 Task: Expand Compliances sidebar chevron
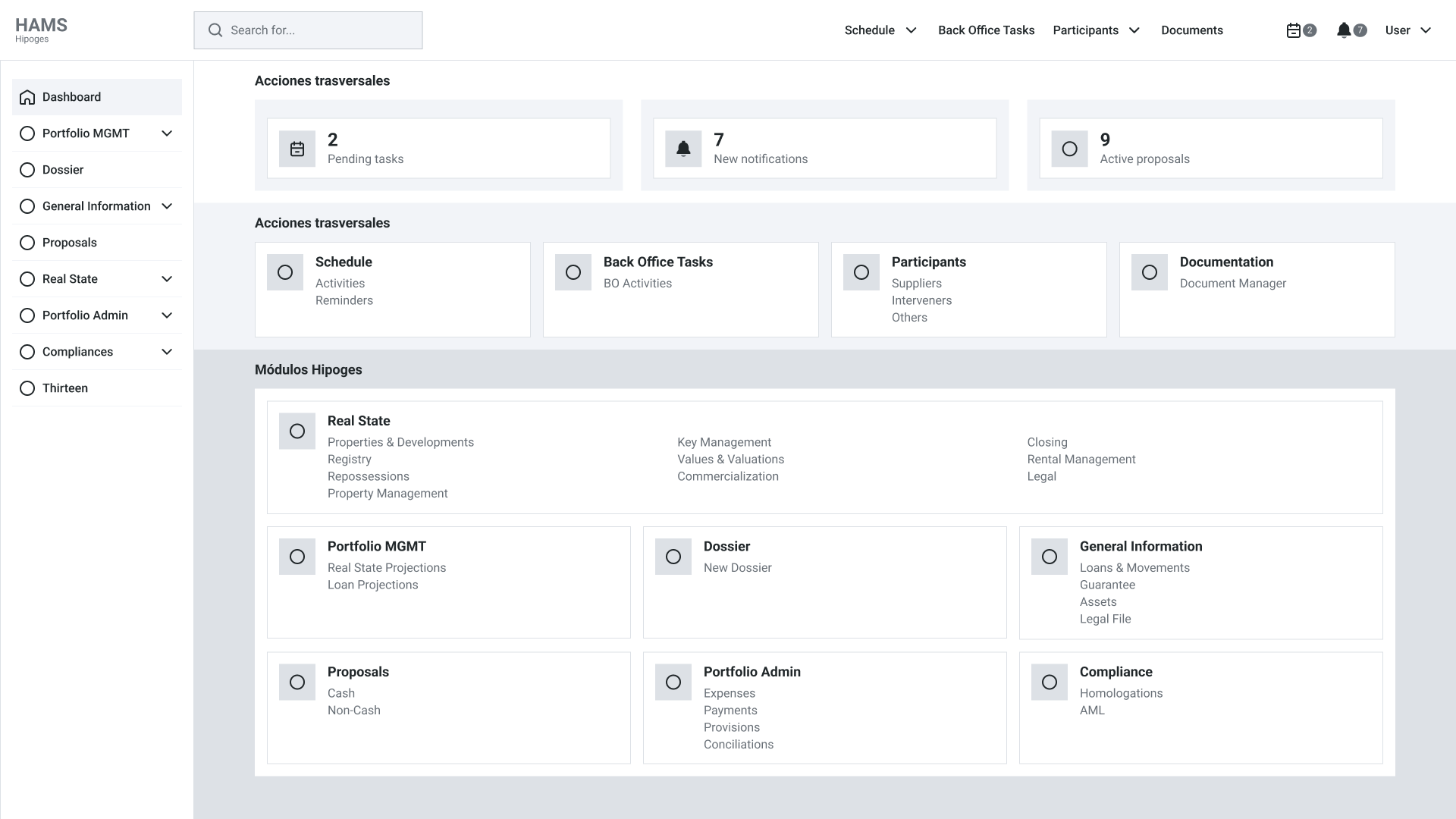(167, 352)
